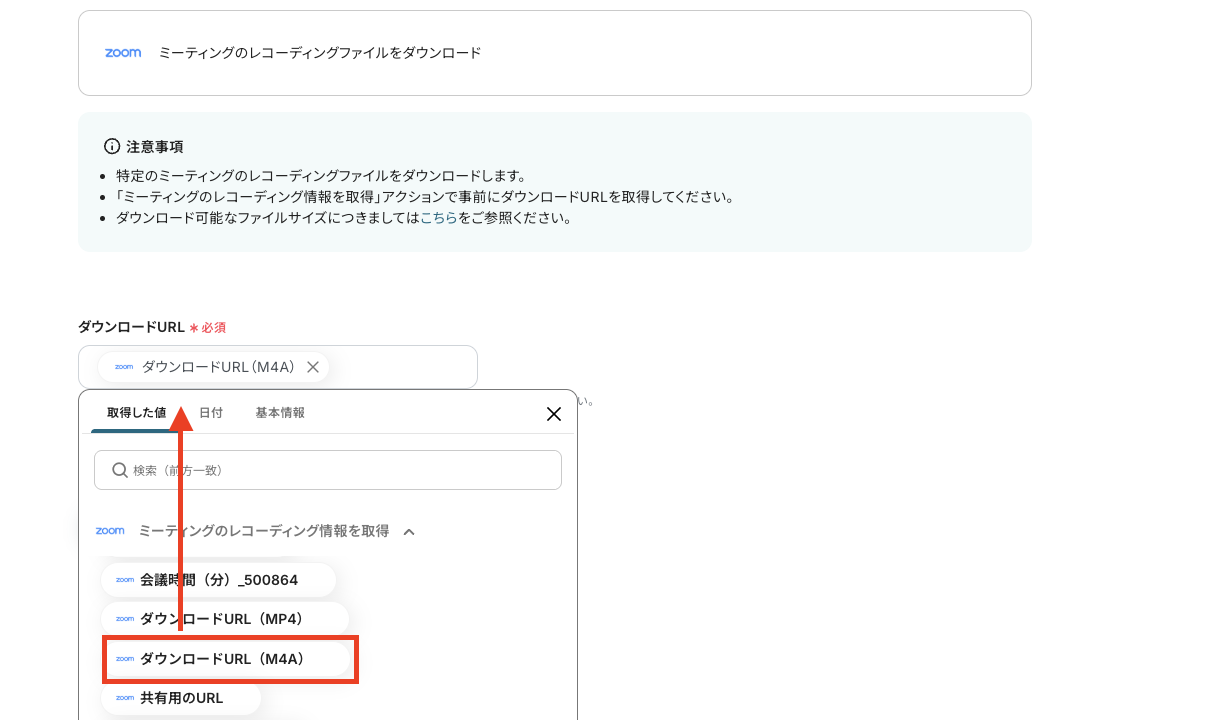Remove the ダウンロードURL（M4A） chip with its X
The width and height of the screenshot is (1212, 720).
(x=313, y=367)
